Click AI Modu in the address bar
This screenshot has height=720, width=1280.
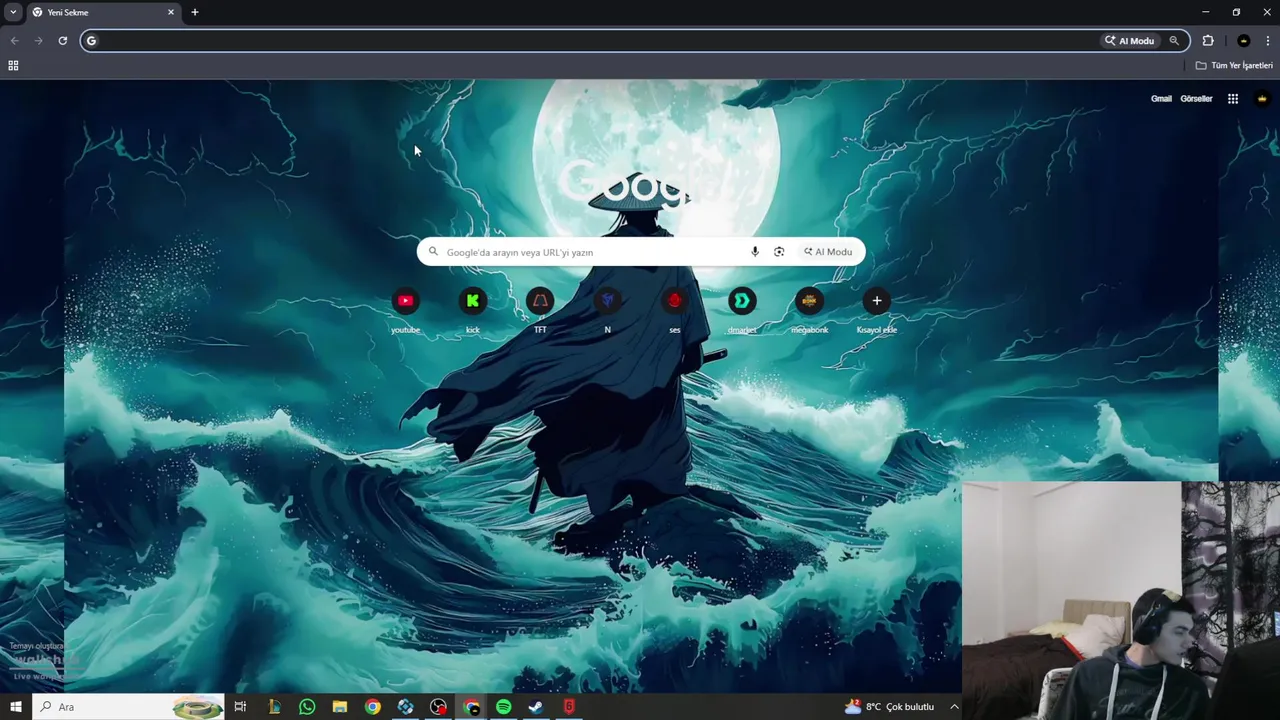[x=1130, y=41]
